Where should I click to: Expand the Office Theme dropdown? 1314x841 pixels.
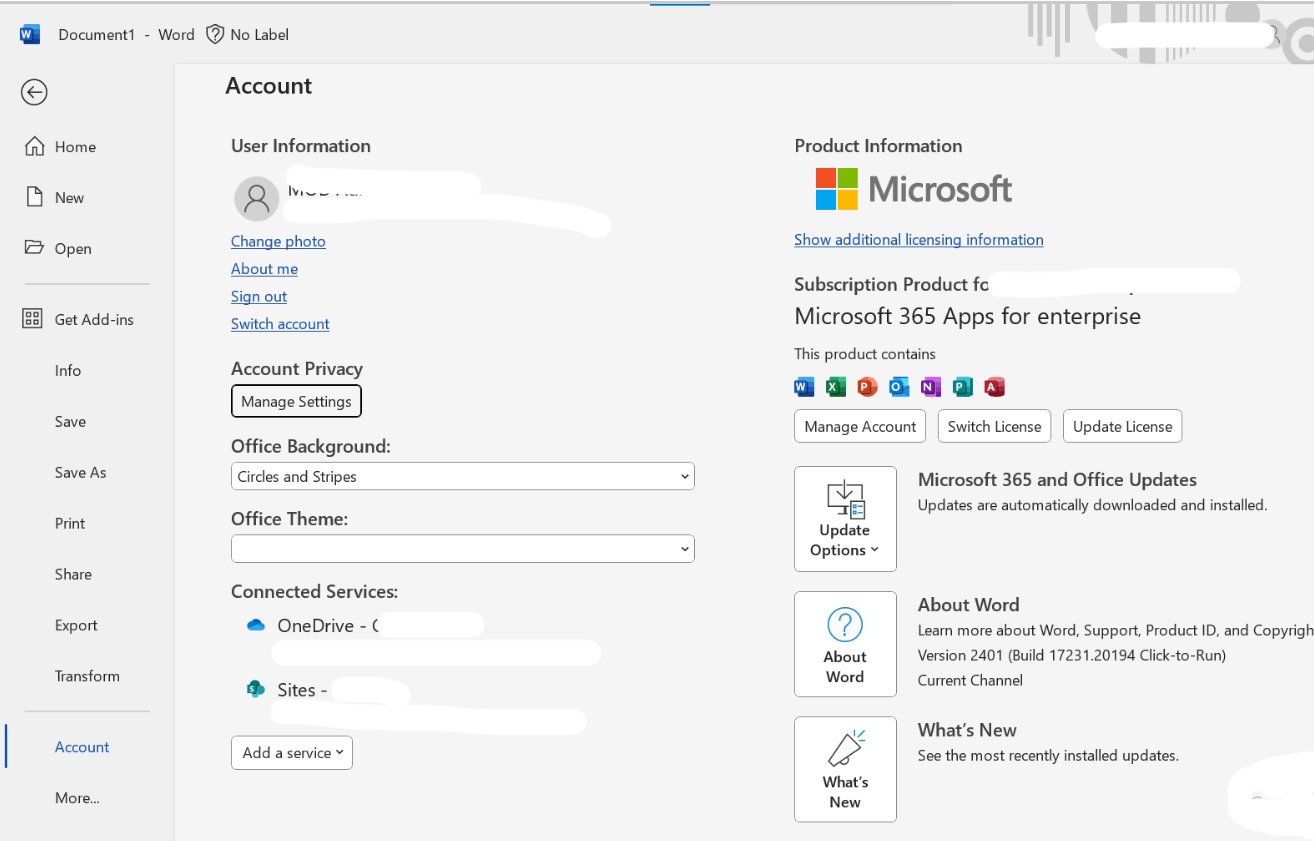pos(463,549)
